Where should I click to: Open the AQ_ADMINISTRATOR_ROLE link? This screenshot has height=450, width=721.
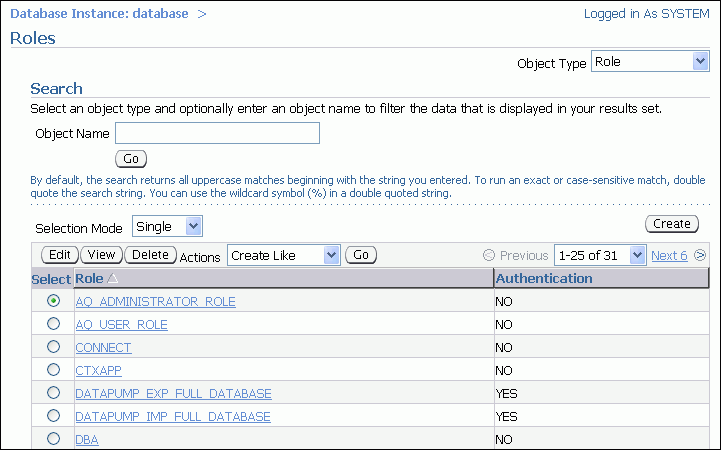(155, 301)
